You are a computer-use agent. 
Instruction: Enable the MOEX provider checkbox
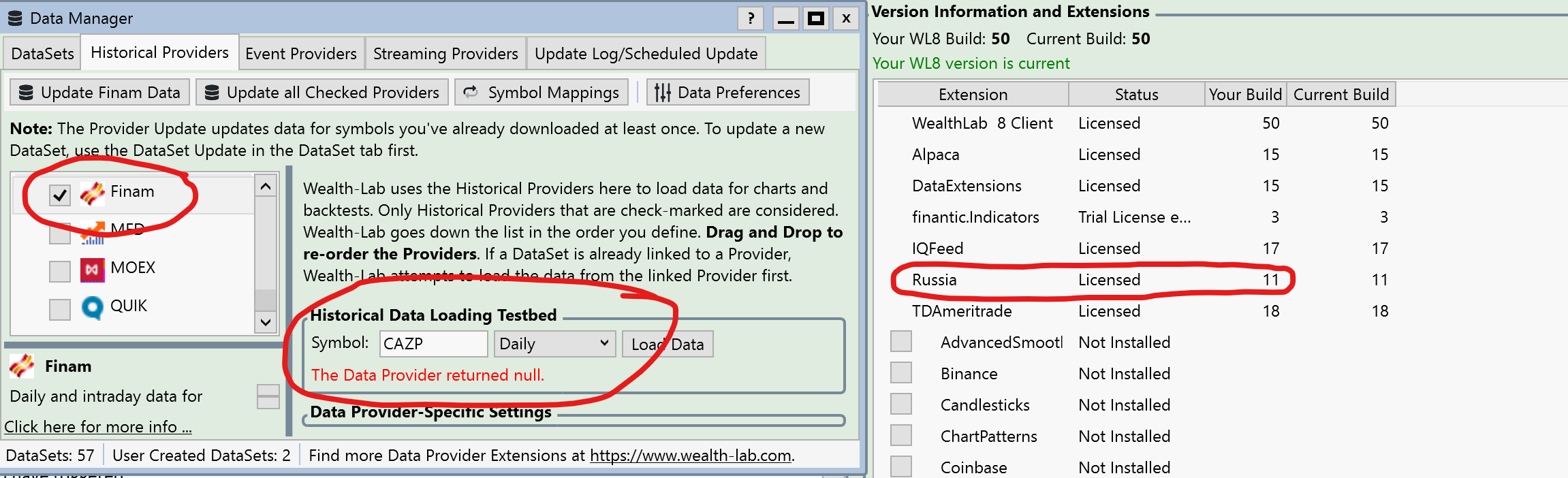tap(60, 271)
